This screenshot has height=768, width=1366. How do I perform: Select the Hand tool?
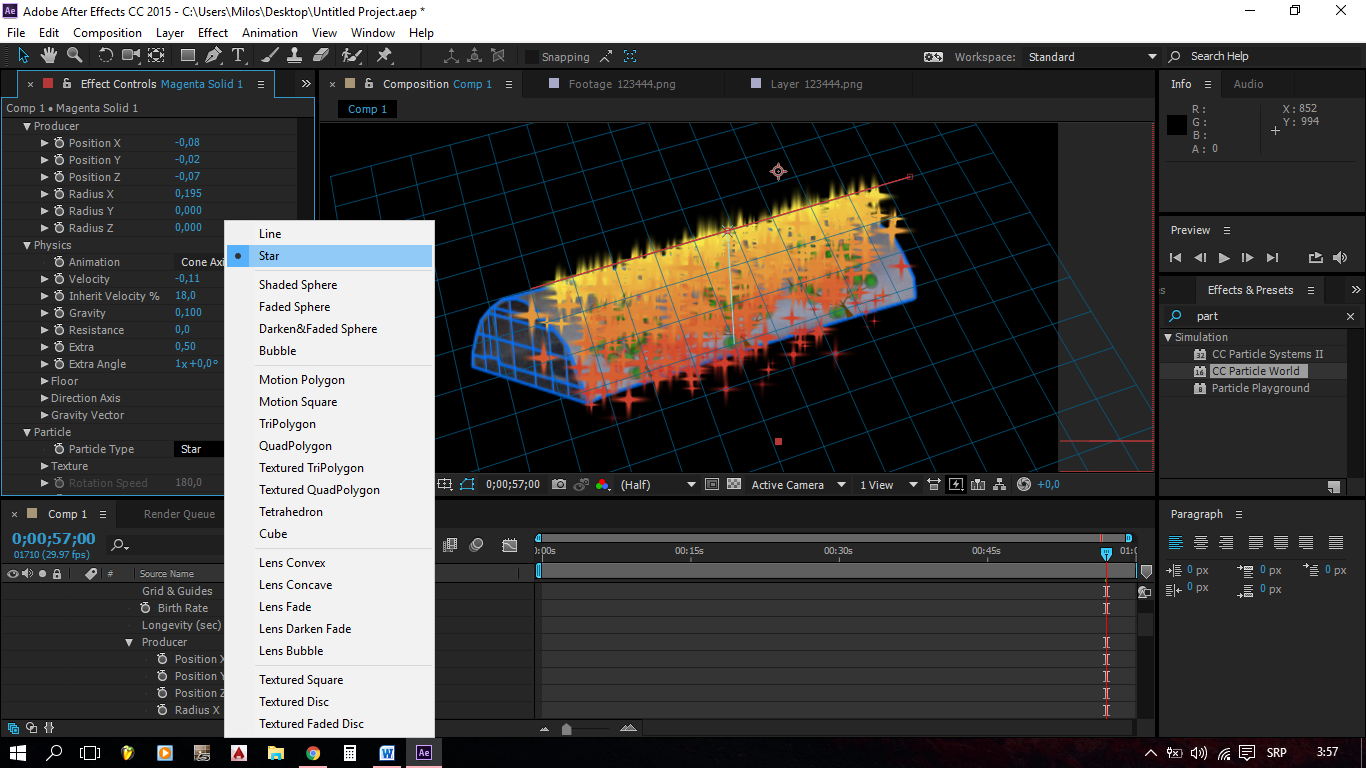[47, 55]
